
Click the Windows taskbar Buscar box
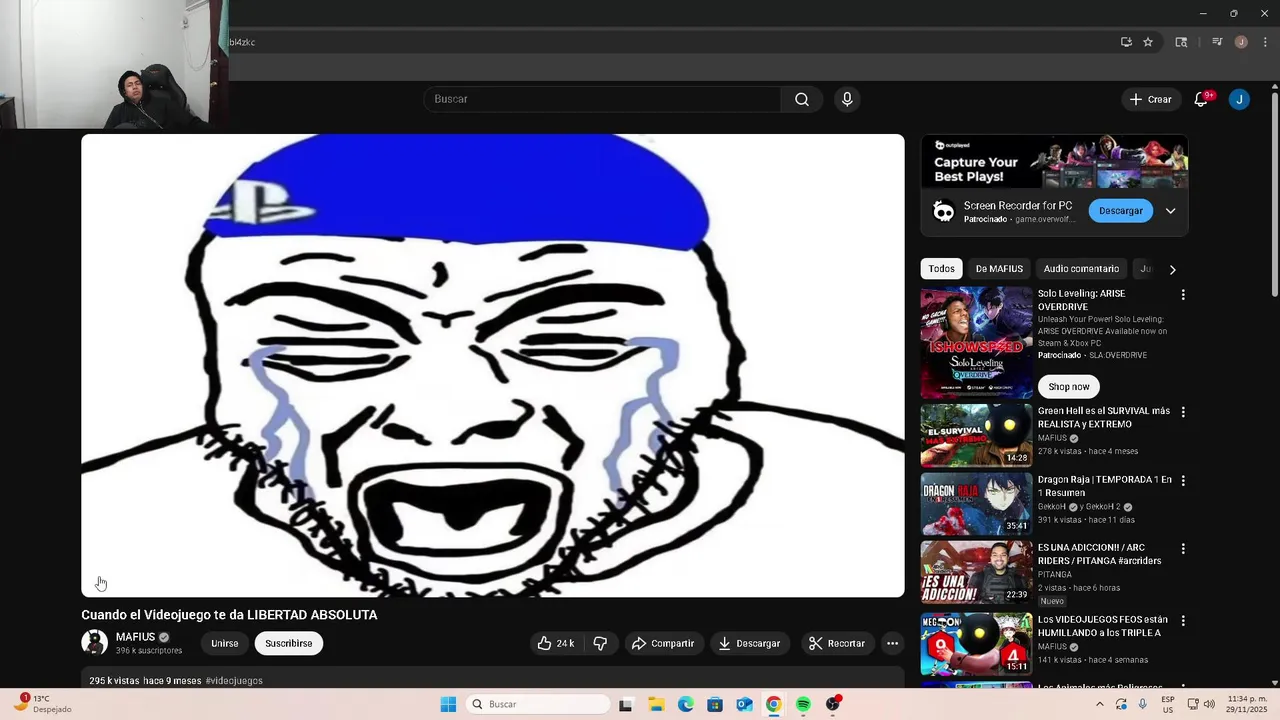[x=539, y=704]
